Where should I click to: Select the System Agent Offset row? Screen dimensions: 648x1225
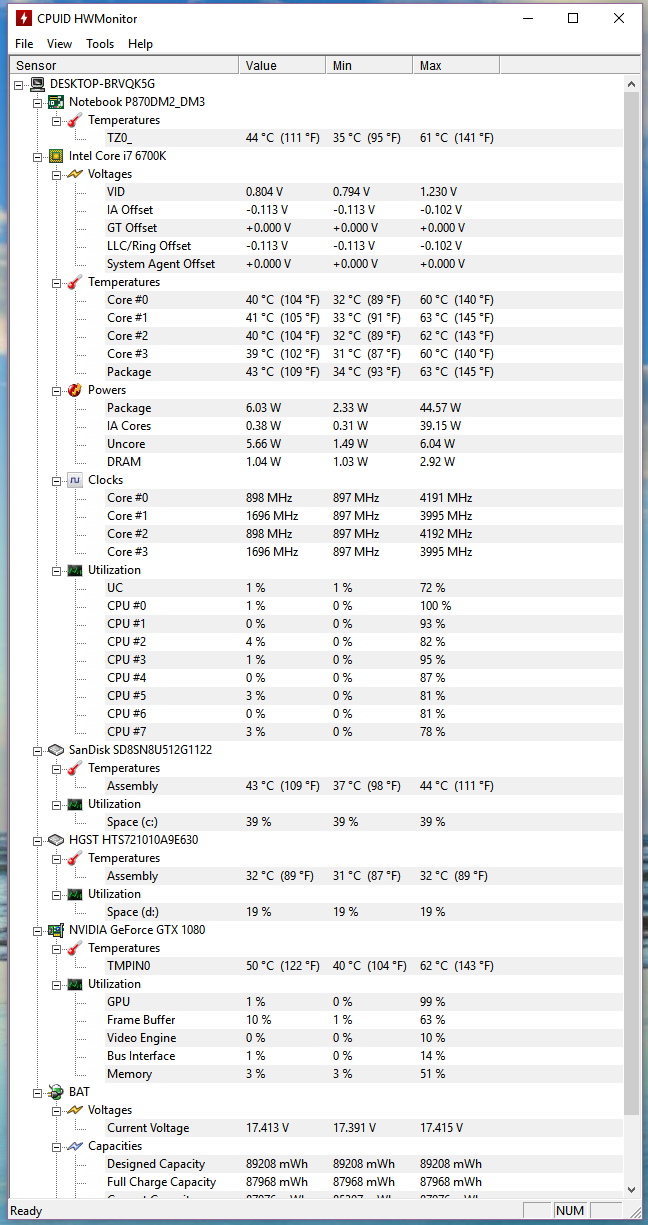click(364, 264)
